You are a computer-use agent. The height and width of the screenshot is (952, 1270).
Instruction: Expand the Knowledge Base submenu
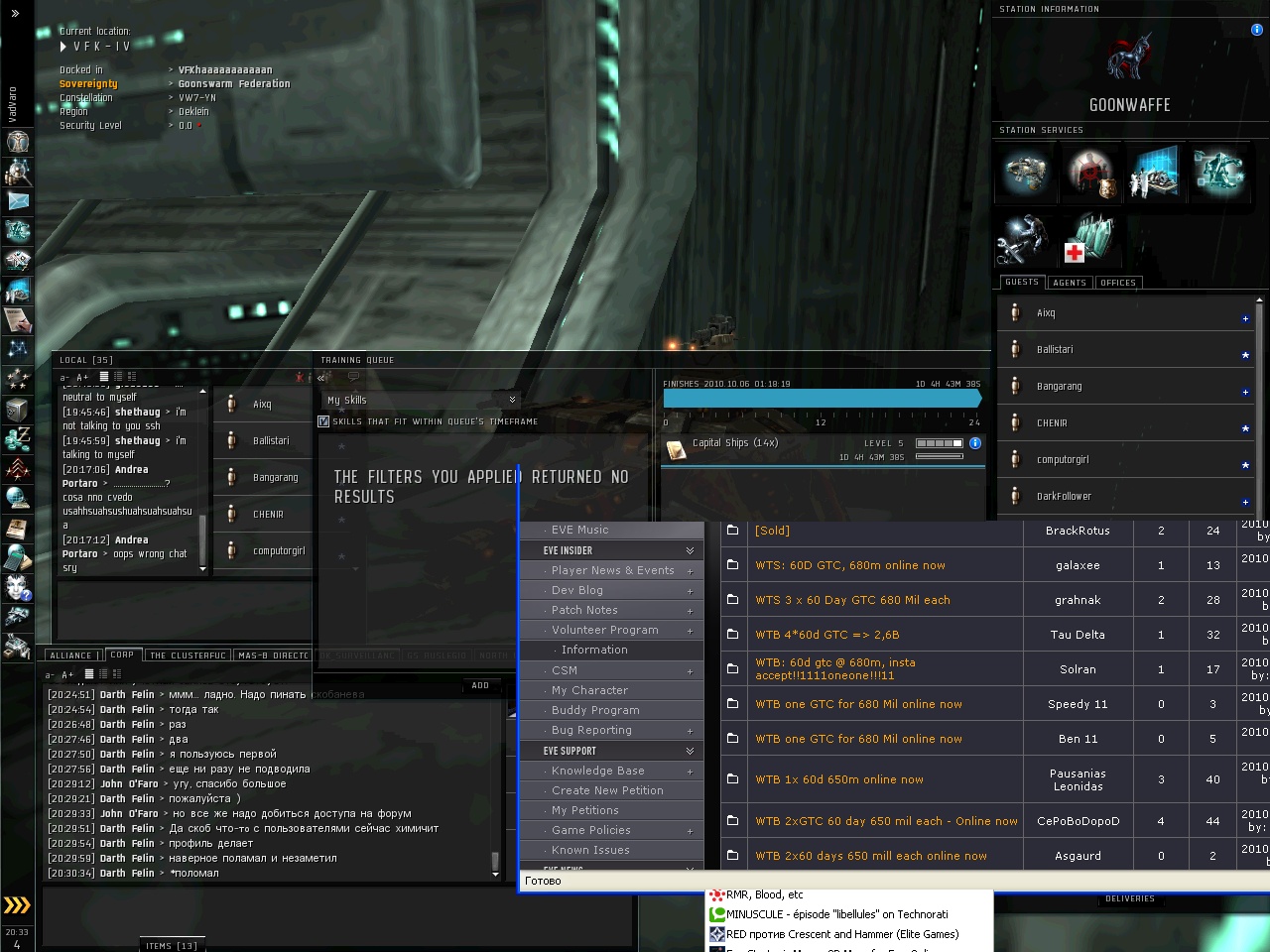(x=690, y=772)
